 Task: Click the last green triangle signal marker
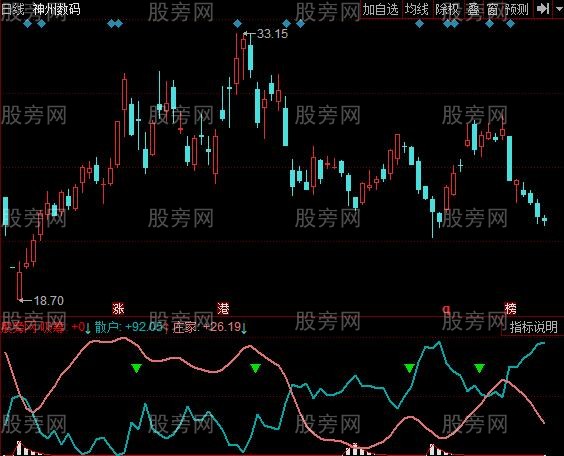click(479, 368)
